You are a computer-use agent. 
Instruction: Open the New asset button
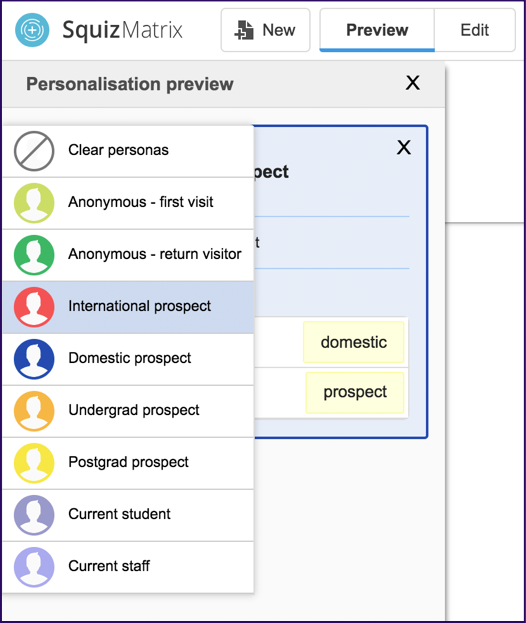(x=265, y=30)
